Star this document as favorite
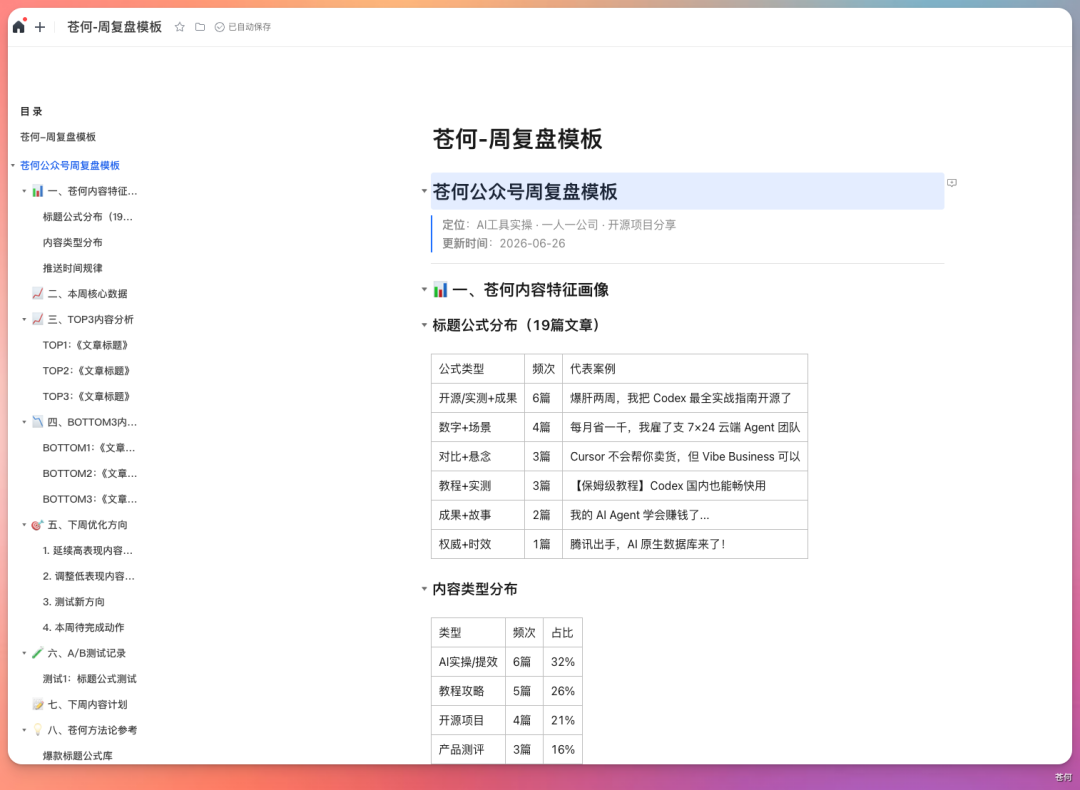The height and width of the screenshot is (790, 1080). click(x=180, y=27)
